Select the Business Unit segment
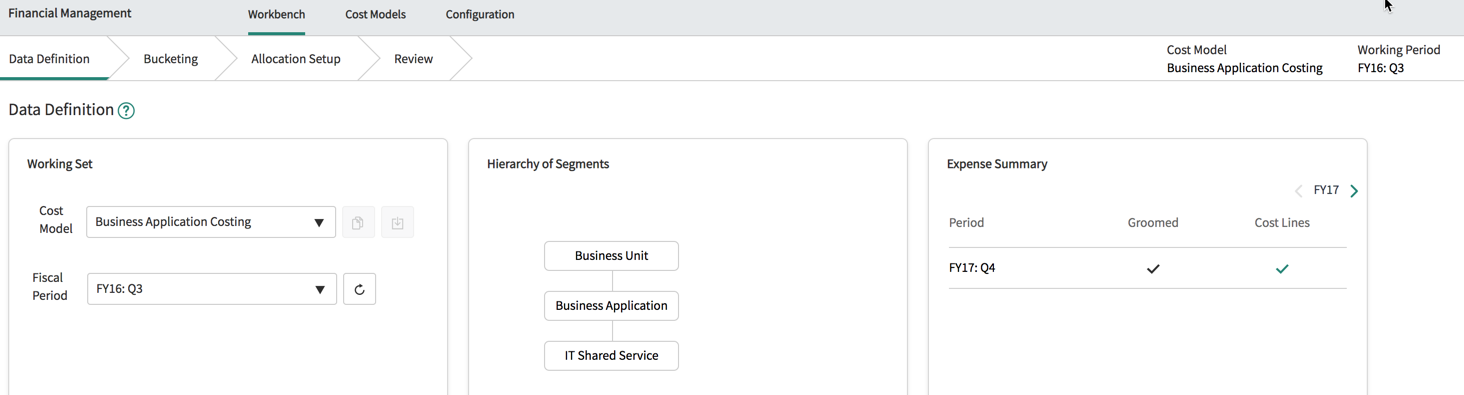This screenshot has height=395, width=1464. [x=611, y=256]
